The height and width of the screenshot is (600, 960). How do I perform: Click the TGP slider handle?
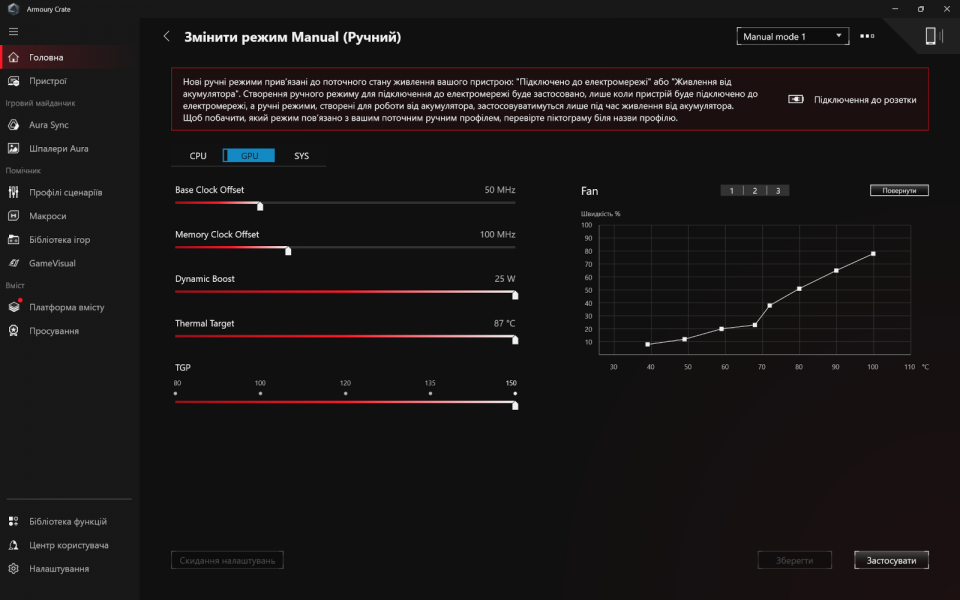tap(515, 405)
